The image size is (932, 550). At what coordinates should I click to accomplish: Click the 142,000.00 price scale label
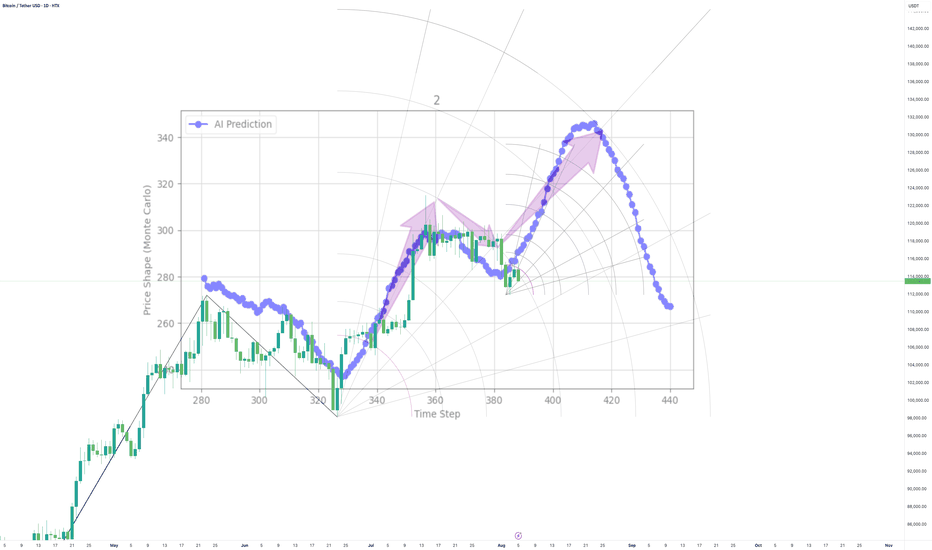(918, 29)
